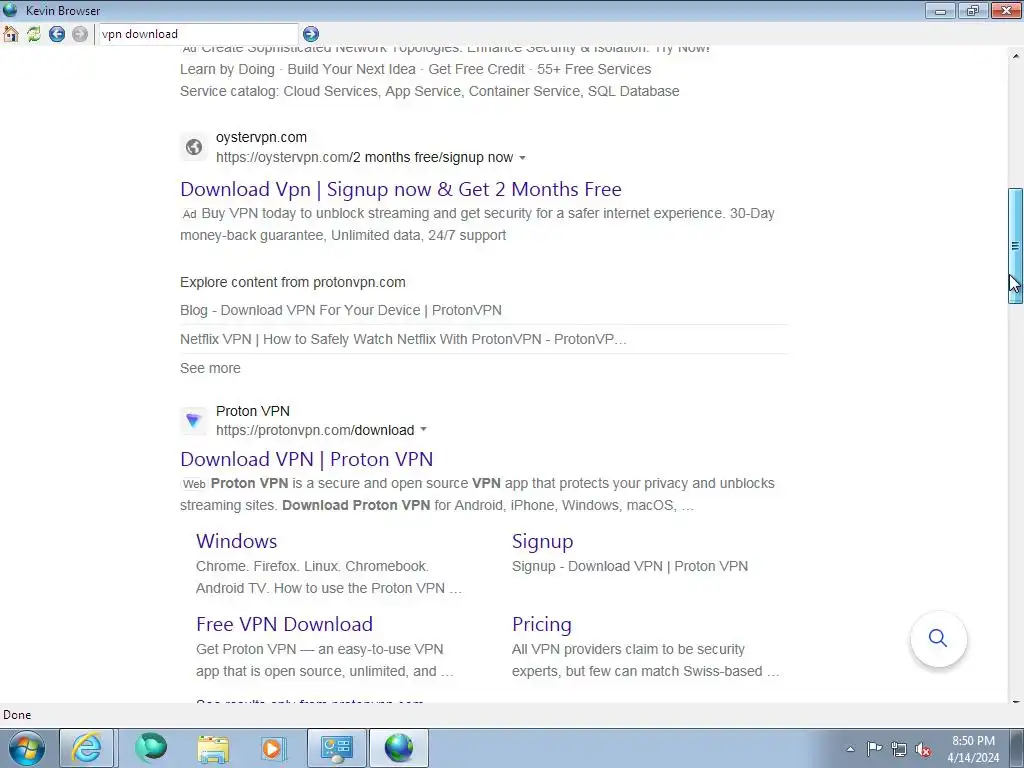Viewport: 1024px width, 768px height.
Task: Submit address with the blue Go arrow
Action: pos(311,34)
